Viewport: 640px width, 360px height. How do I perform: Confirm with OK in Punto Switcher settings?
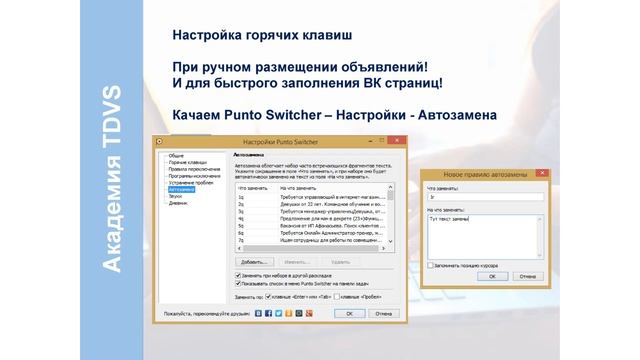349,313
